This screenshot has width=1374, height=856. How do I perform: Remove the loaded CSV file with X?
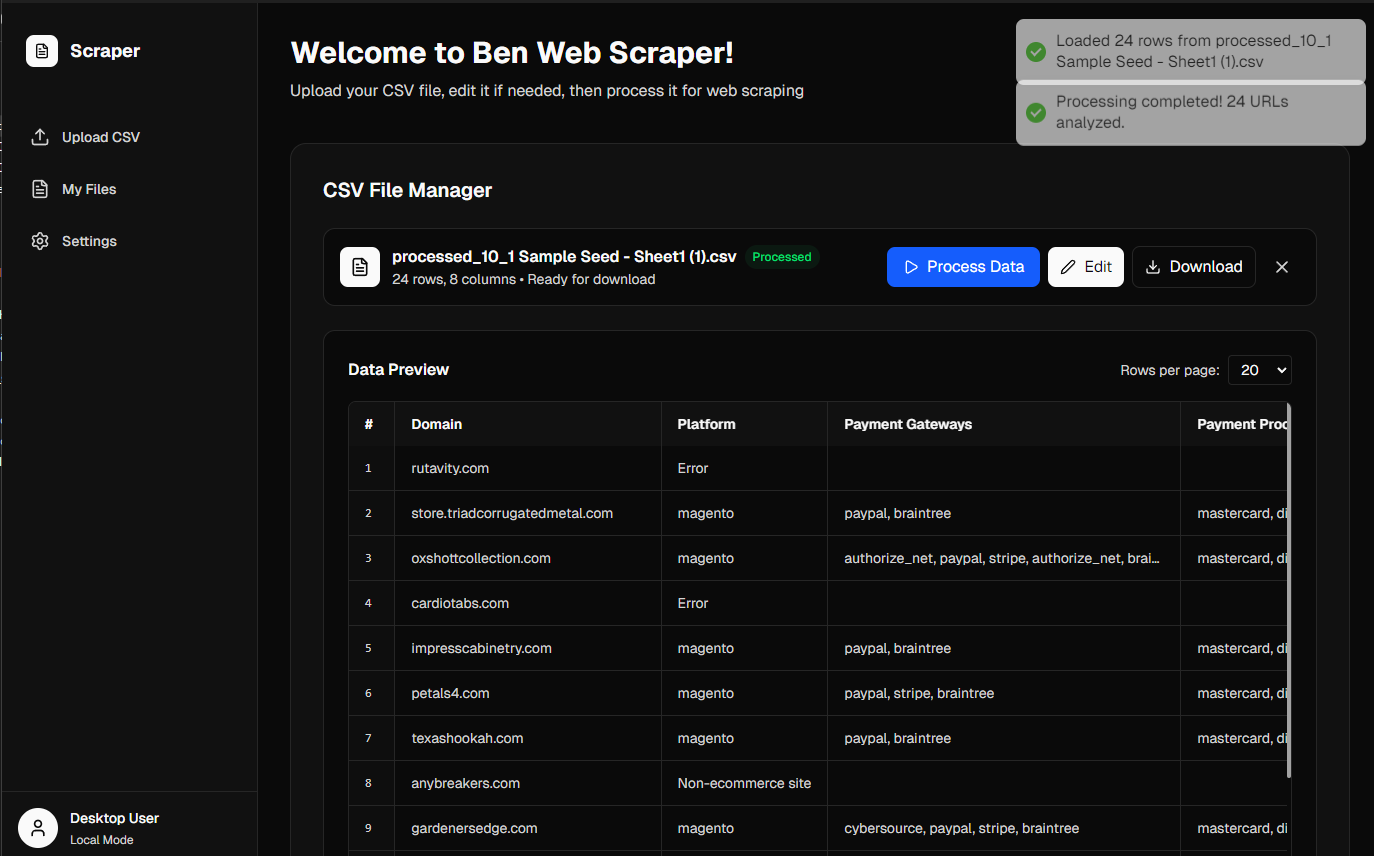coord(1282,267)
